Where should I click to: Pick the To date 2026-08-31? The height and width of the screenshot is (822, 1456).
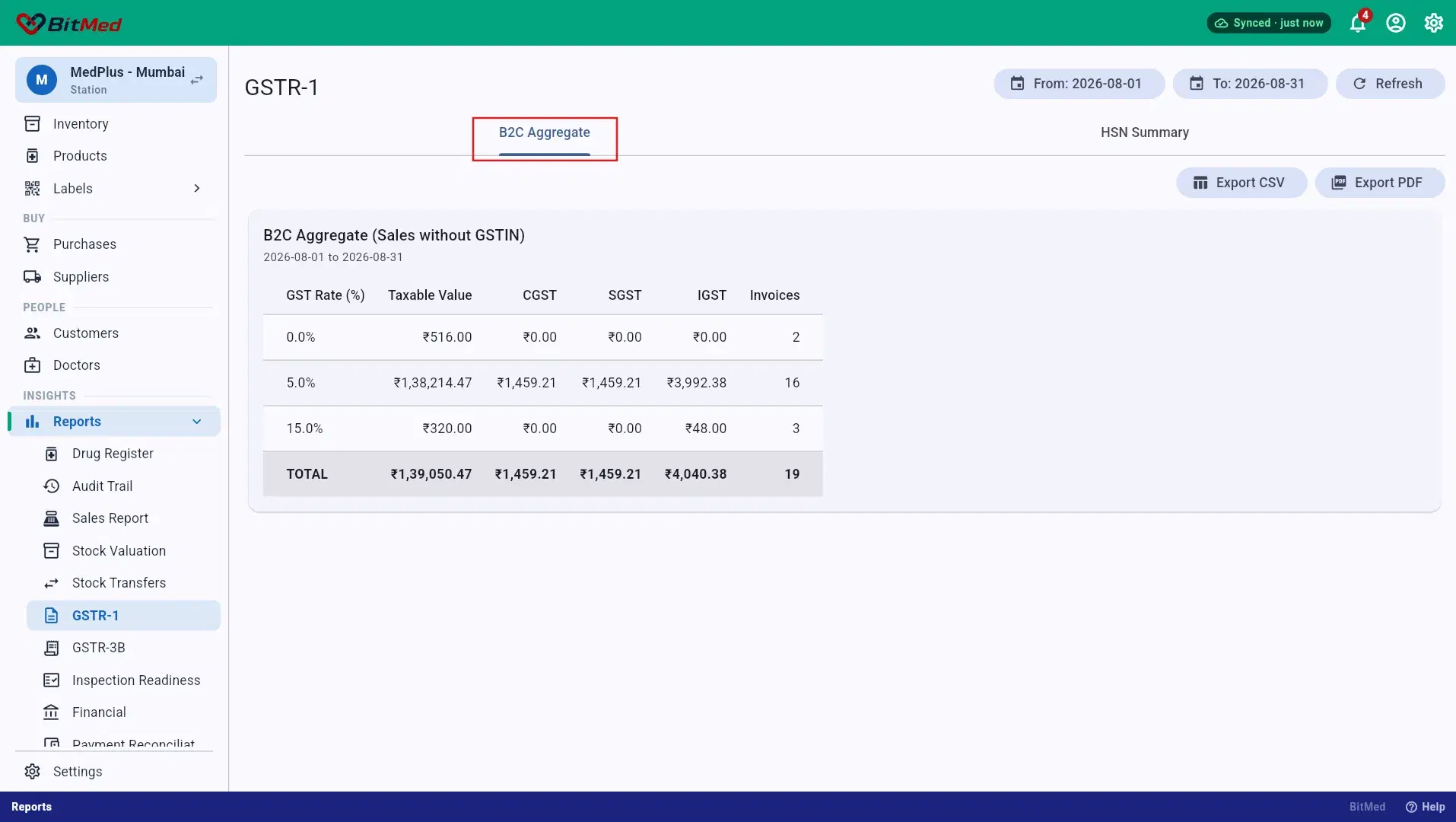(x=1250, y=84)
